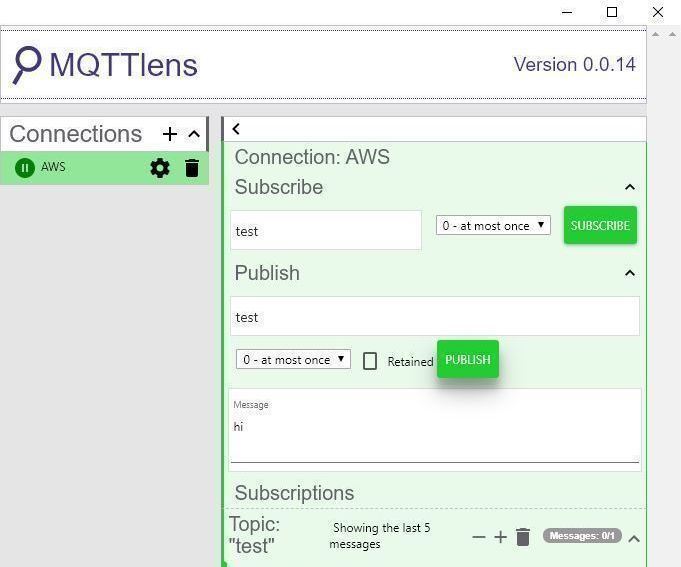Viewport: 681px width, 567px height.
Task: Click the Subscribe topic input field
Action: coord(326,231)
